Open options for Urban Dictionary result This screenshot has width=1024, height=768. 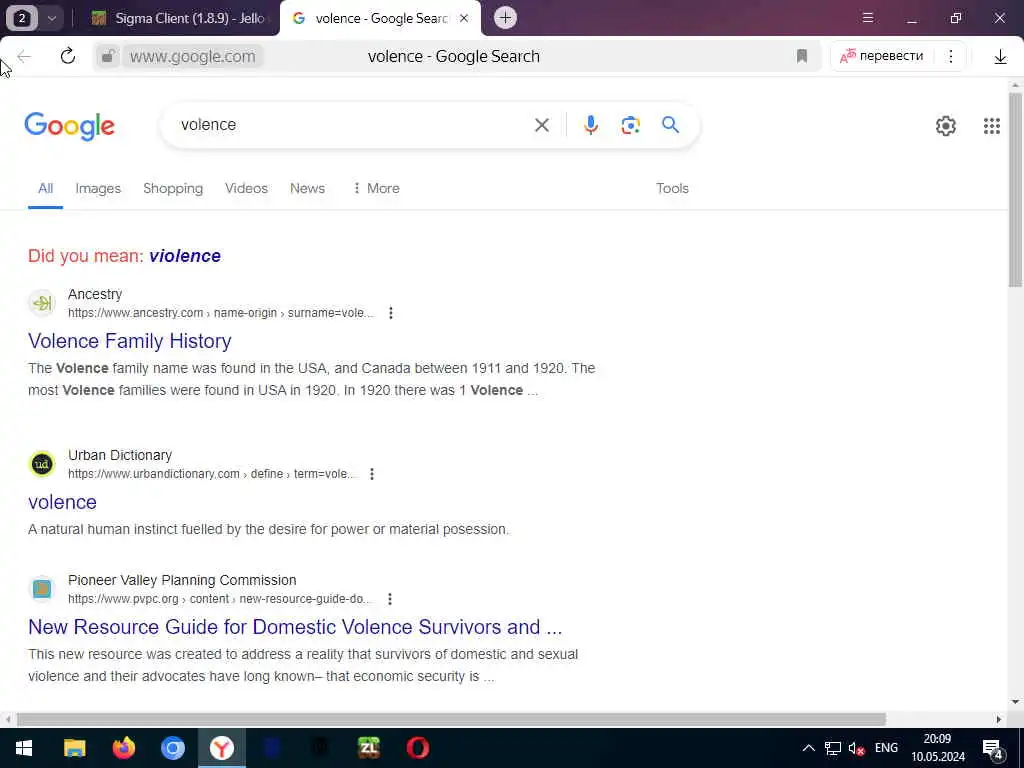pos(372,473)
